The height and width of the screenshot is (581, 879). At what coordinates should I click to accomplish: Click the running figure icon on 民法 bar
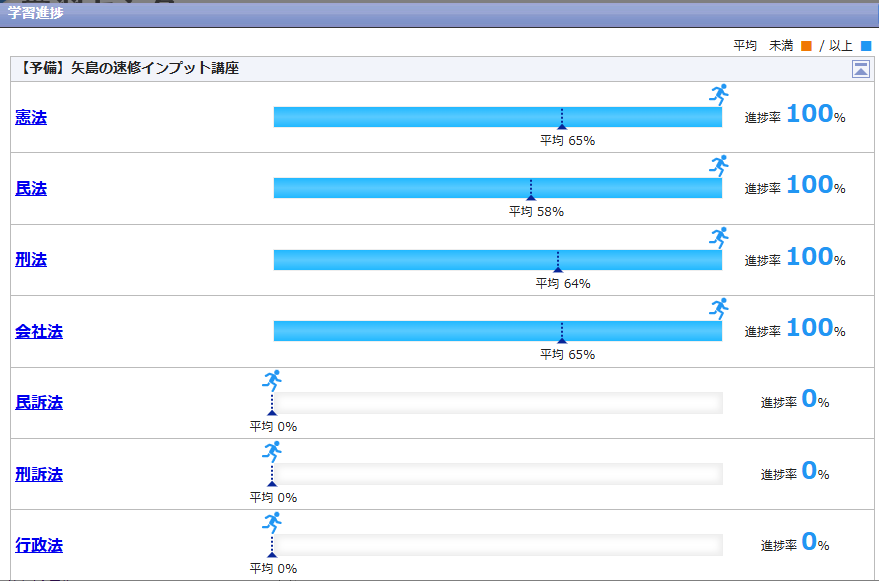pyautogui.click(x=719, y=166)
